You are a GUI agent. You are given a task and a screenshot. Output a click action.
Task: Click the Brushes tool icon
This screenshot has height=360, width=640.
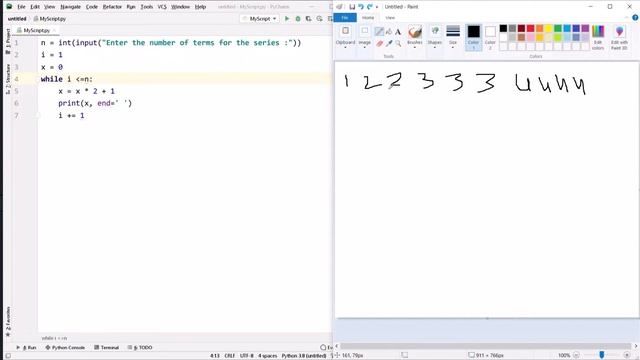tap(415, 32)
